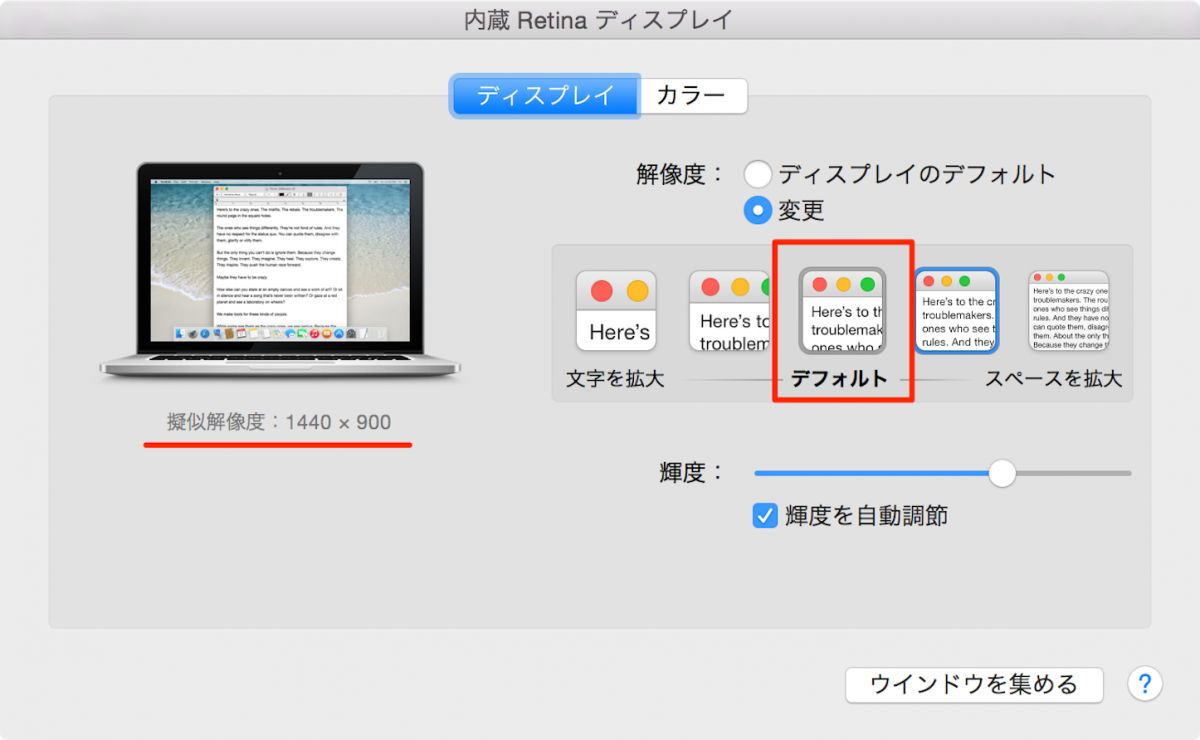Choose the second scaled-text preview thumbnail
The height and width of the screenshot is (740, 1200).
(x=730, y=310)
